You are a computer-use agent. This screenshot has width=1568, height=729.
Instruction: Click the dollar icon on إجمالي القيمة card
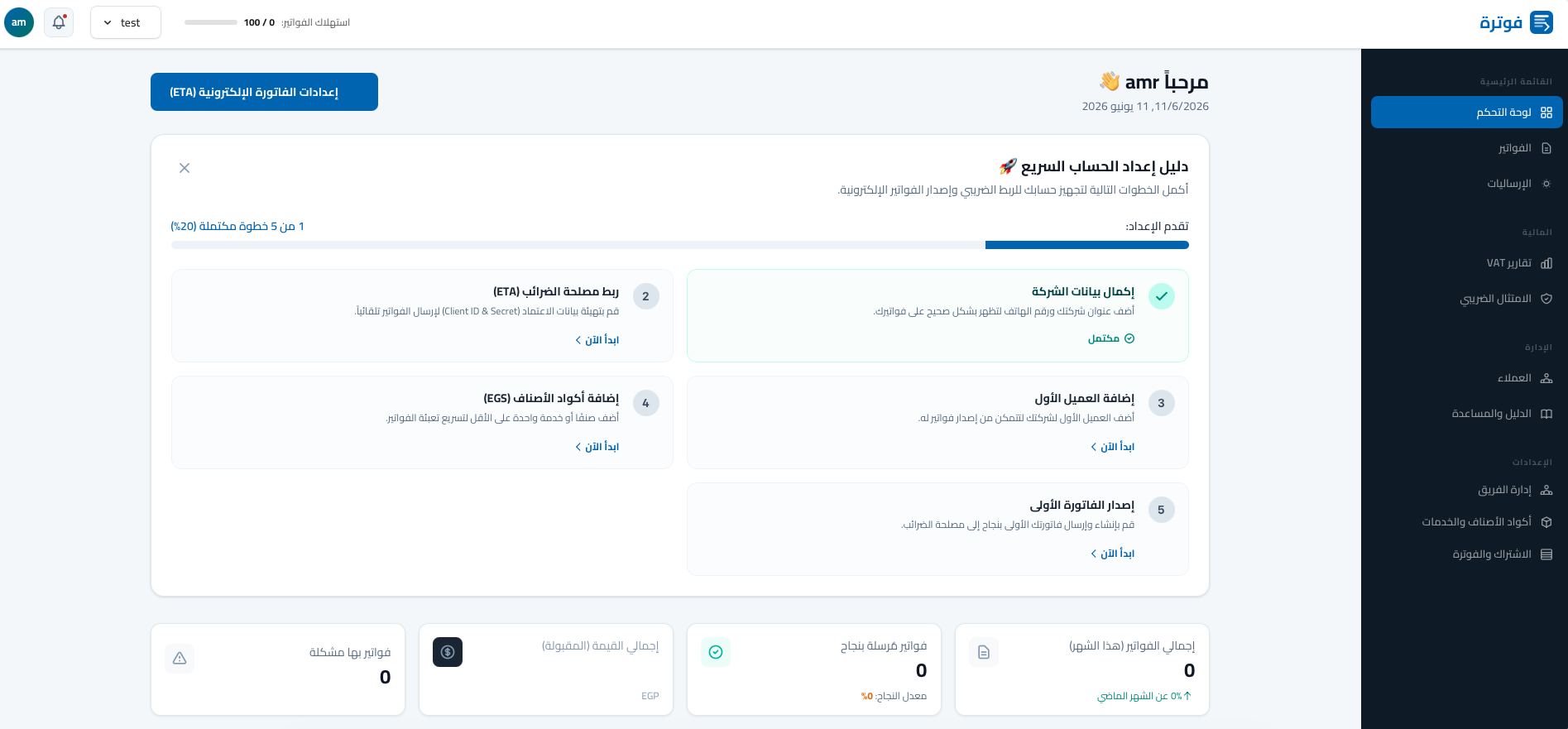point(448,652)
